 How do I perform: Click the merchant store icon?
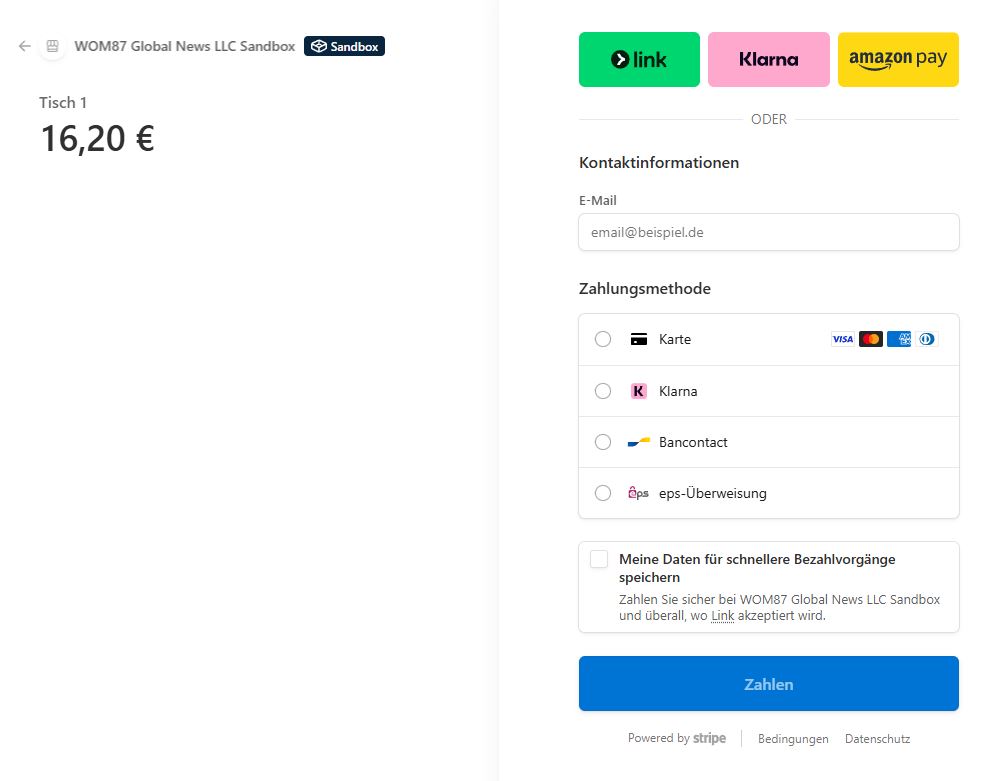pos(53,46)
